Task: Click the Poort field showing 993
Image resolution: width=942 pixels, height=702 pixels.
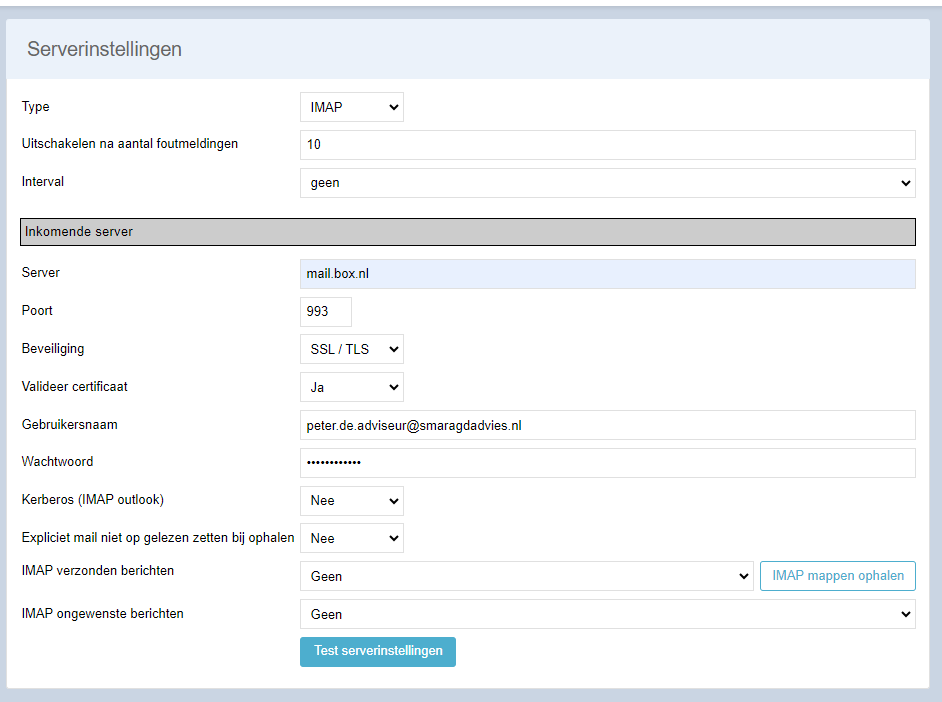Action: 326,312
